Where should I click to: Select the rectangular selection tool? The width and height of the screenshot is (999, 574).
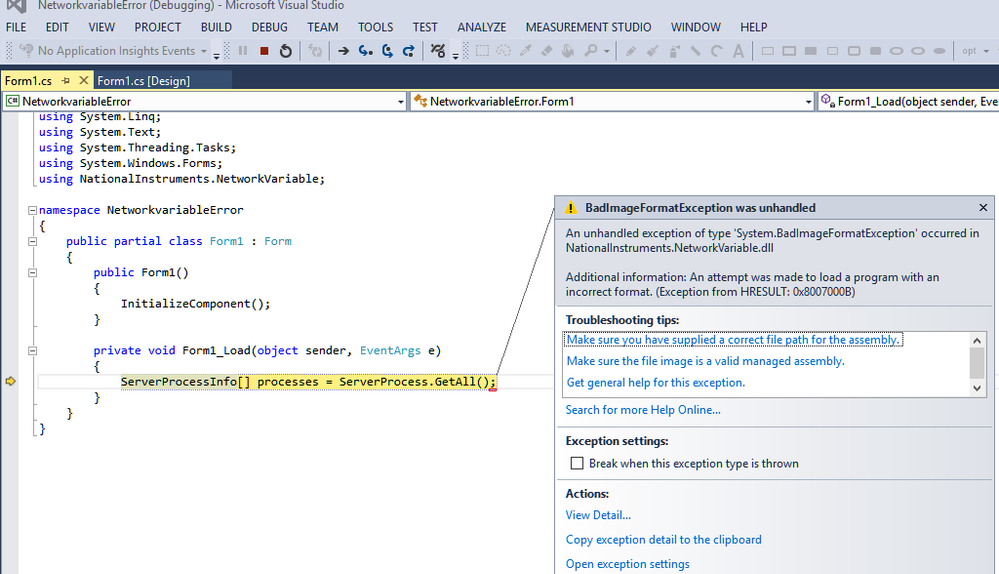[x=482, y=51]
